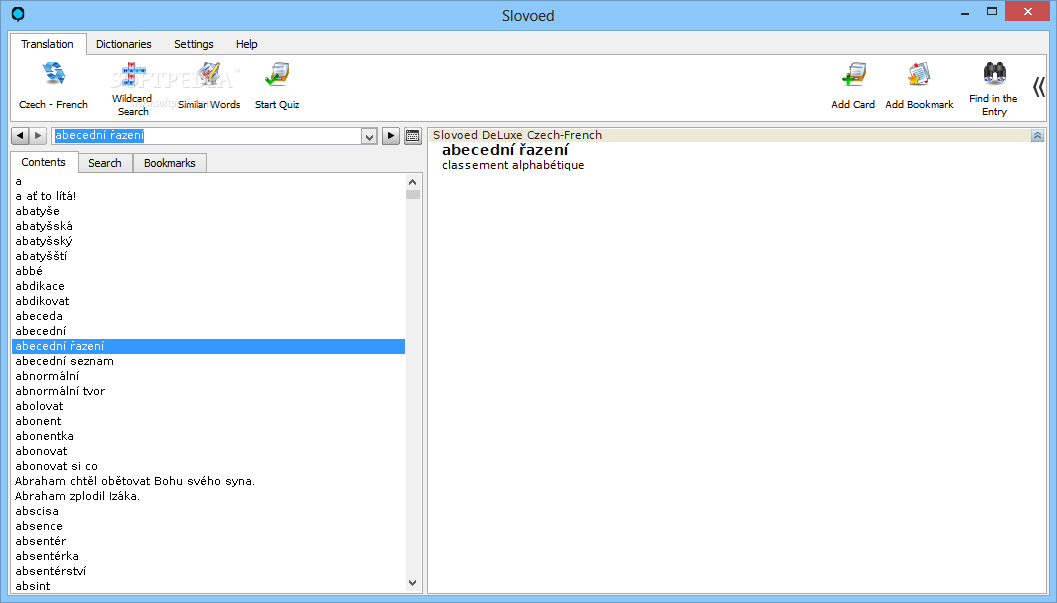Click Add Card icon

coord(853,85)
